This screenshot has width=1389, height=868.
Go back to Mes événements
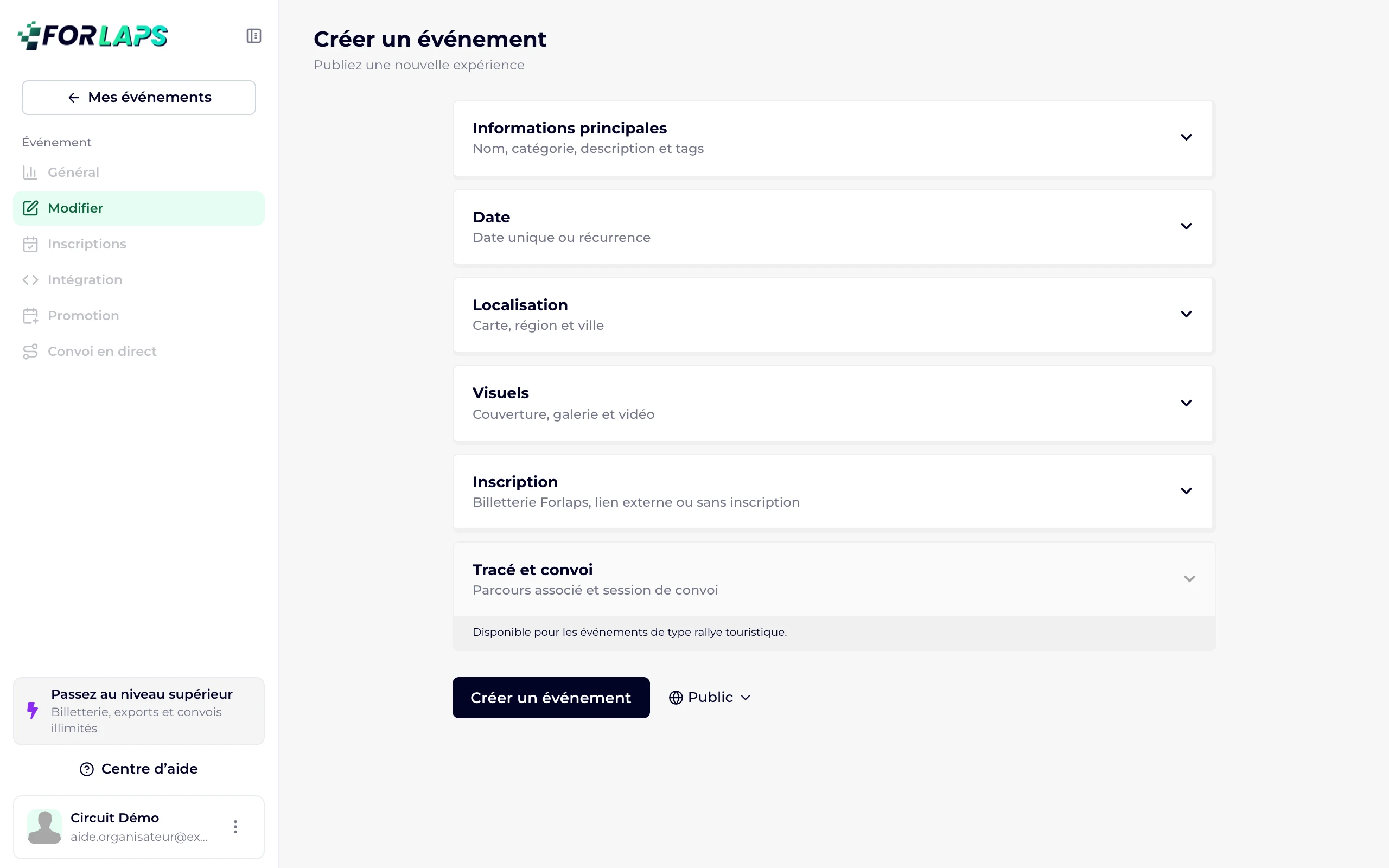pos(138,98)
